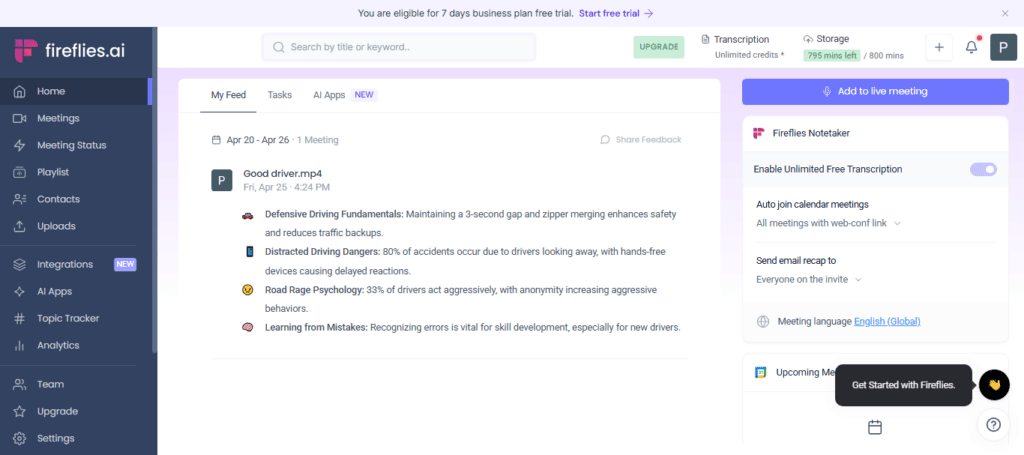Image resolution: width=1024 pixels, height=455 pixels.
Task: Click the Upcoming Meetings calendar icon
Action: click(x=761, y=372)
